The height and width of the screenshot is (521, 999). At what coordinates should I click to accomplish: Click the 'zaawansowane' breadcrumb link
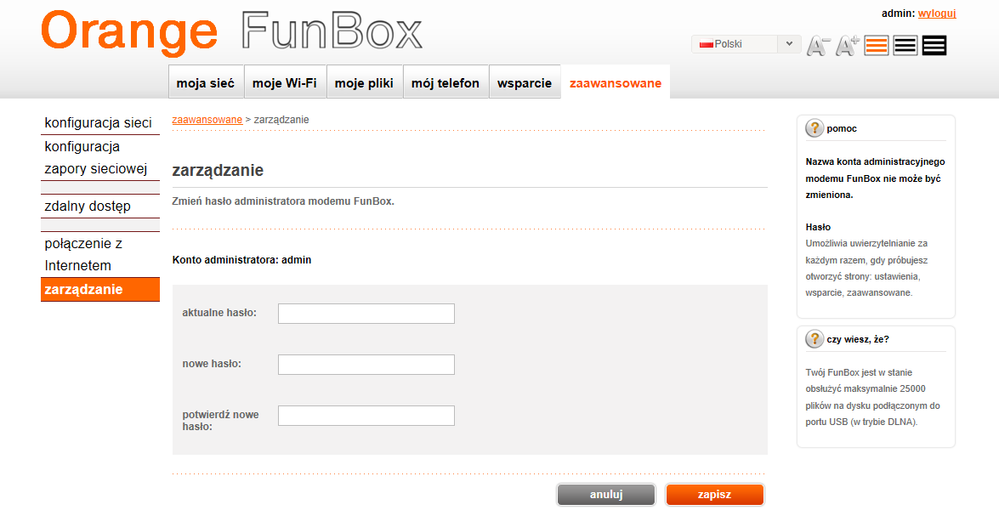[207, 119]
